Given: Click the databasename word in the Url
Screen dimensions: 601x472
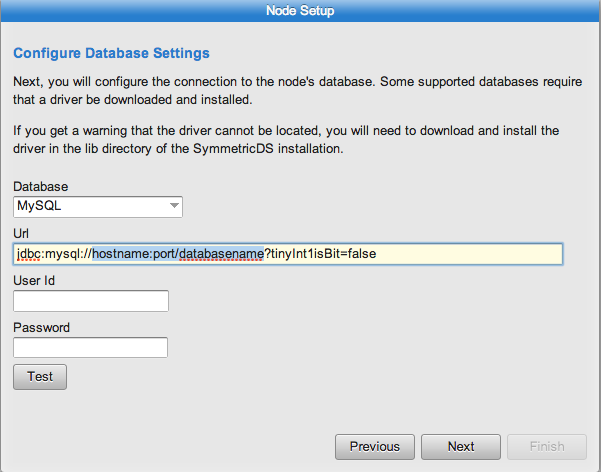Looking at the screenshot, I should [221, 254].
